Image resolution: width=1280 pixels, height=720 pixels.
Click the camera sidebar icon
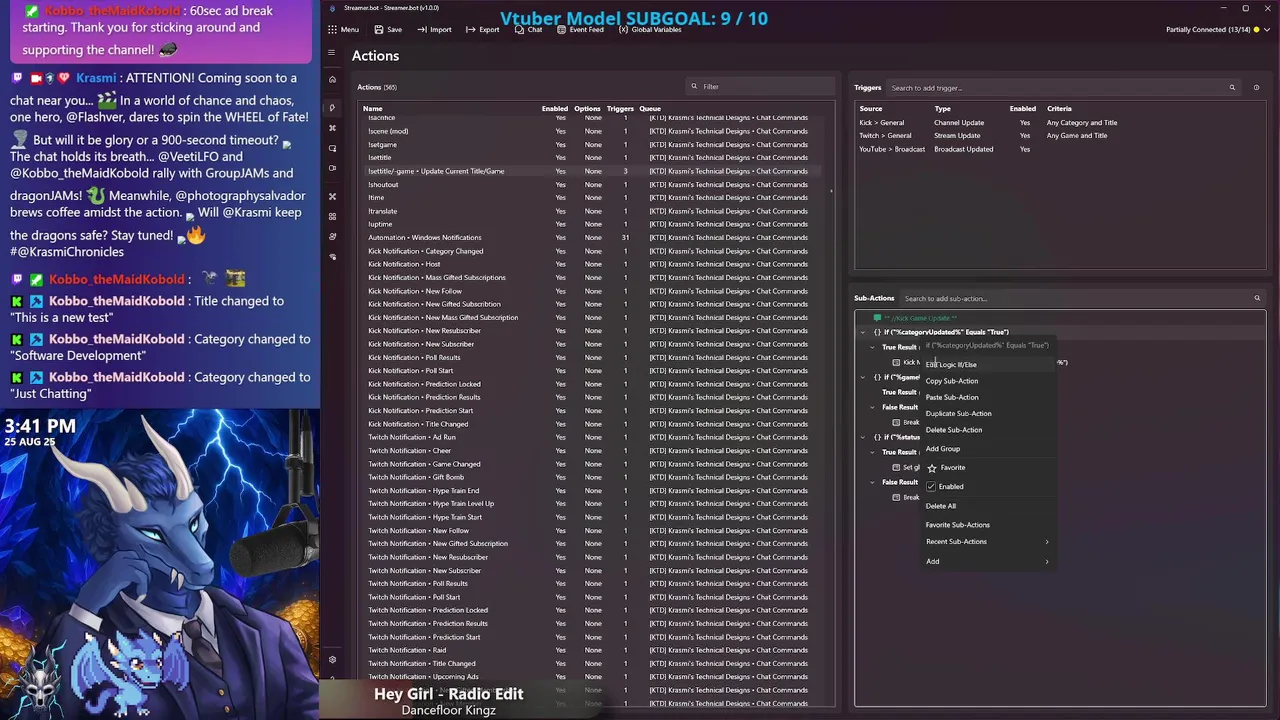[332, 168]
